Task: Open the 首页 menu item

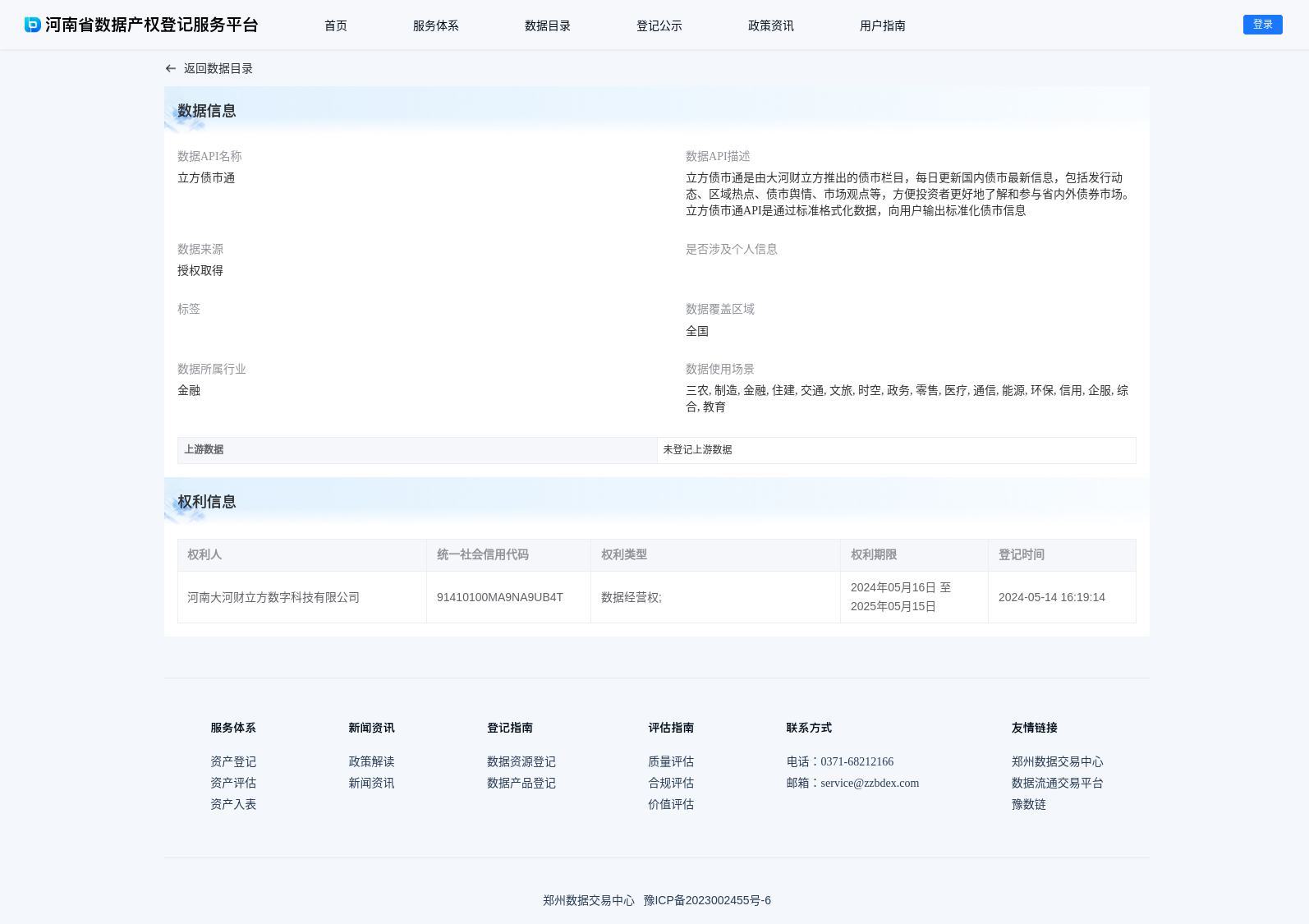Action: pyautogui.click(x=336, y=25)
